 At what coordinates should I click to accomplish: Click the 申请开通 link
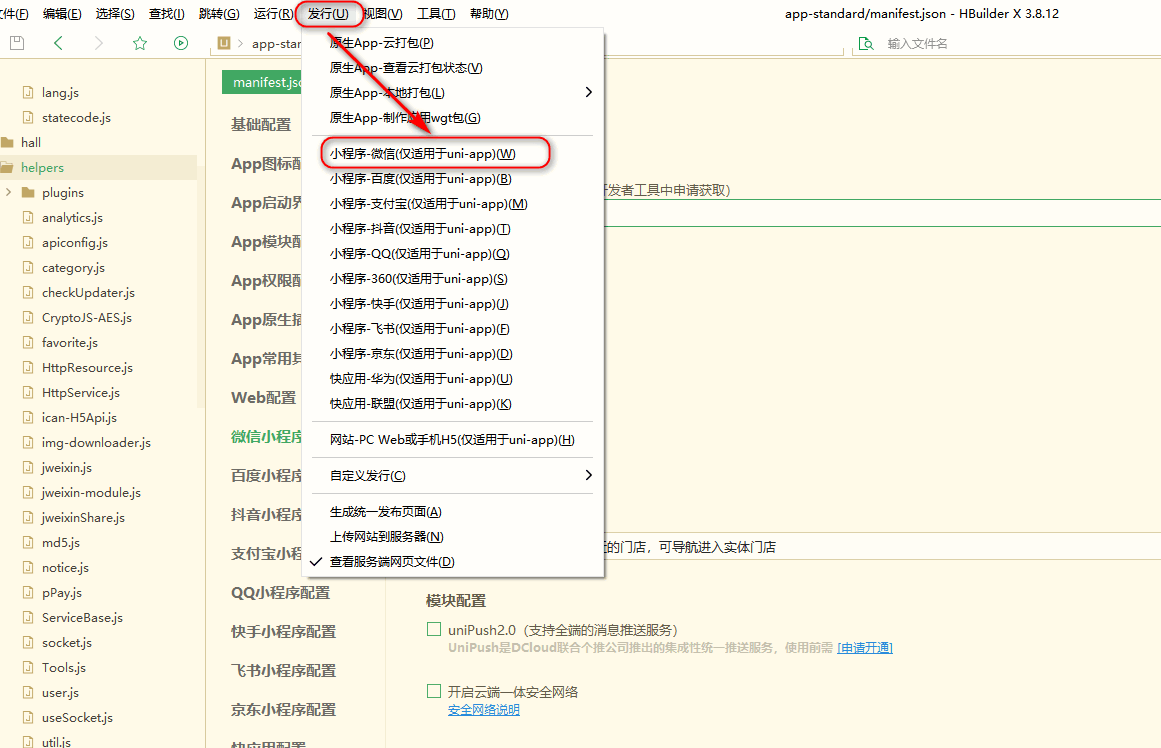[864, 648]
